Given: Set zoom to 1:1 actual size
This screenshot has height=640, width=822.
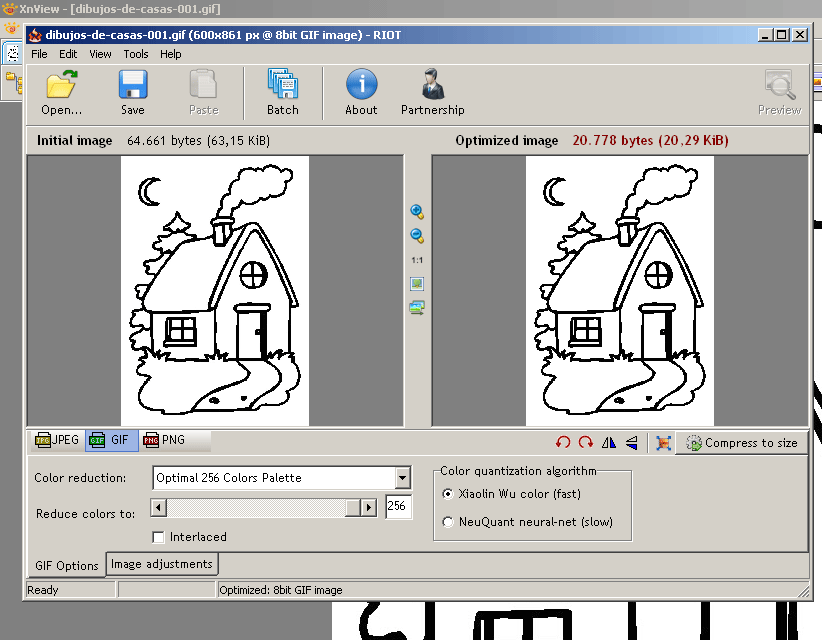Looking at the screenshot, I should tap(417, 260).
